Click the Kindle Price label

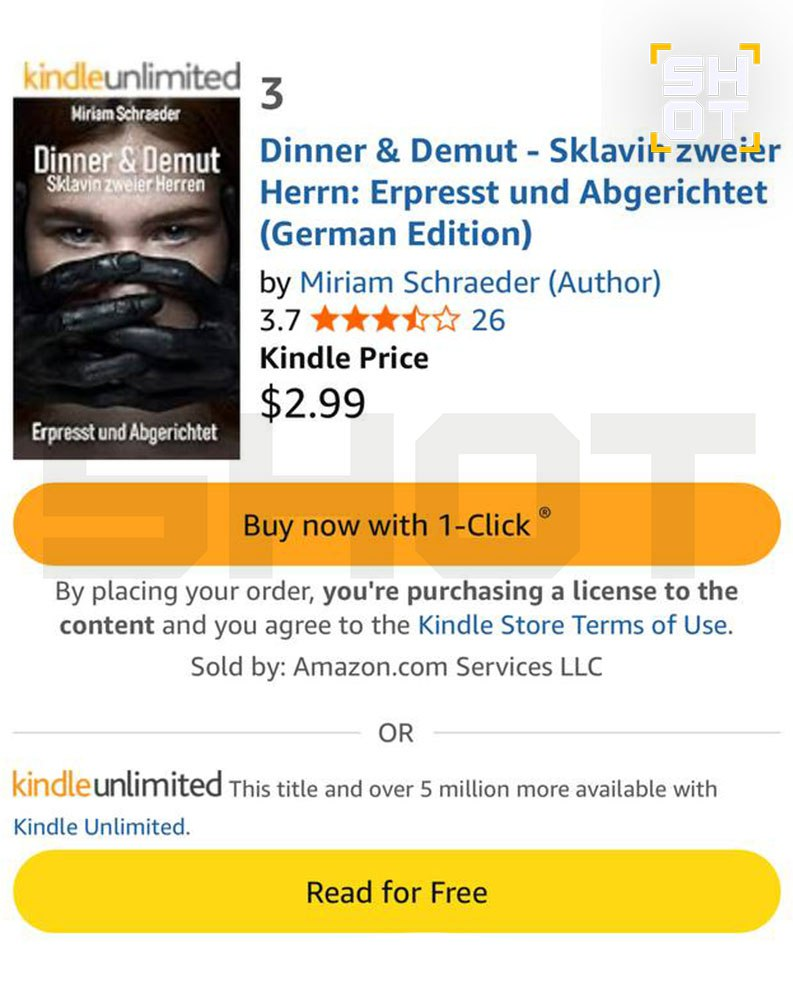click(344, 358)
